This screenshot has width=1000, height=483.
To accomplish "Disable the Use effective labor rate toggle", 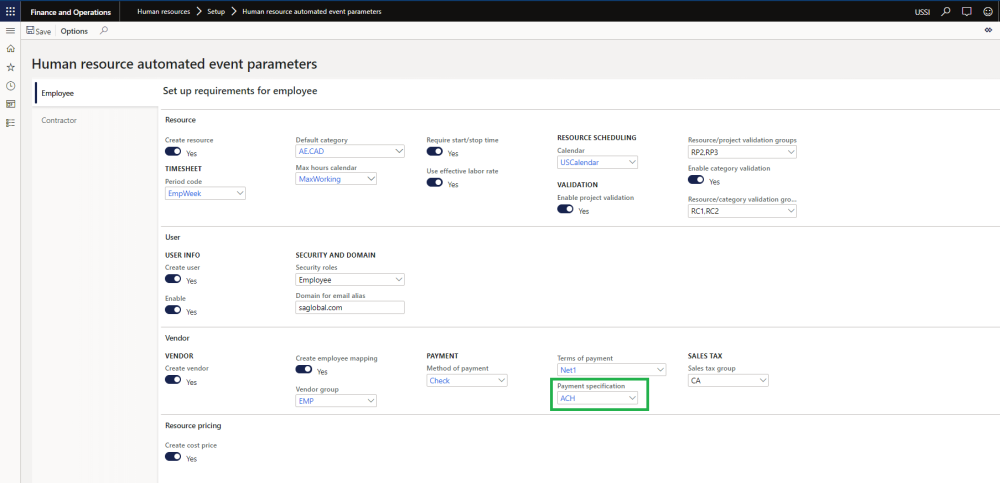I will point(435,184).
